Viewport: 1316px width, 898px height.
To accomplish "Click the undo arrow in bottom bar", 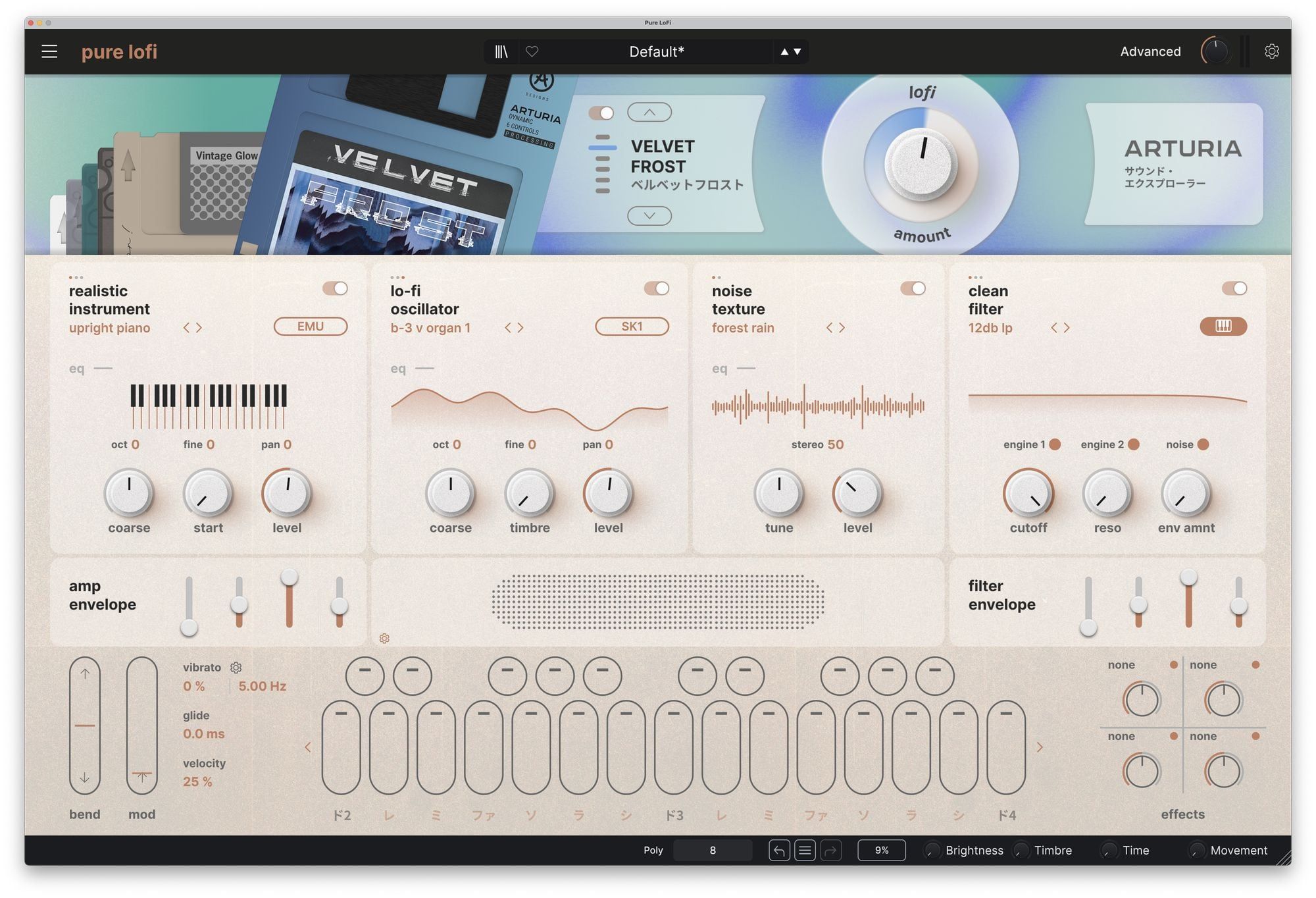I will [x=779, y=851].
